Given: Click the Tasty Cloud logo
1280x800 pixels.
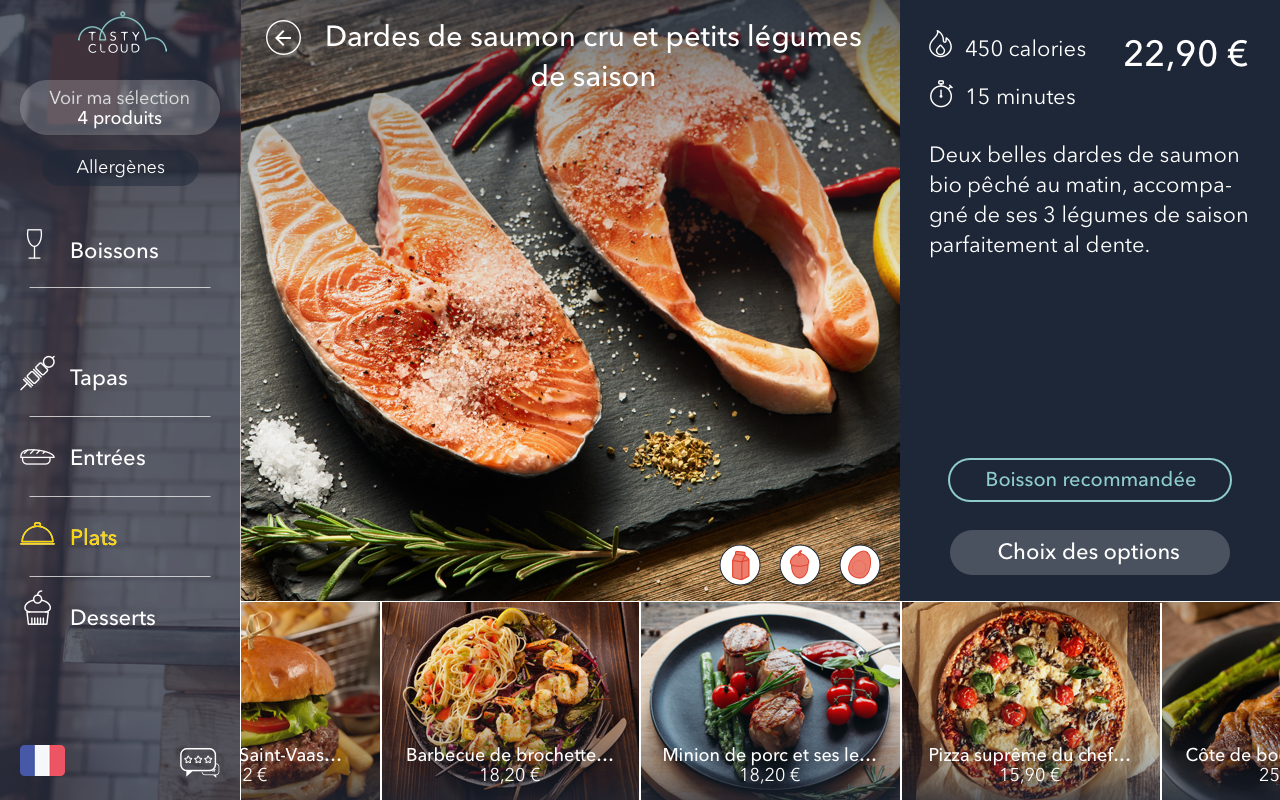Looking at the screenshot, I should (x=122, y=33).
